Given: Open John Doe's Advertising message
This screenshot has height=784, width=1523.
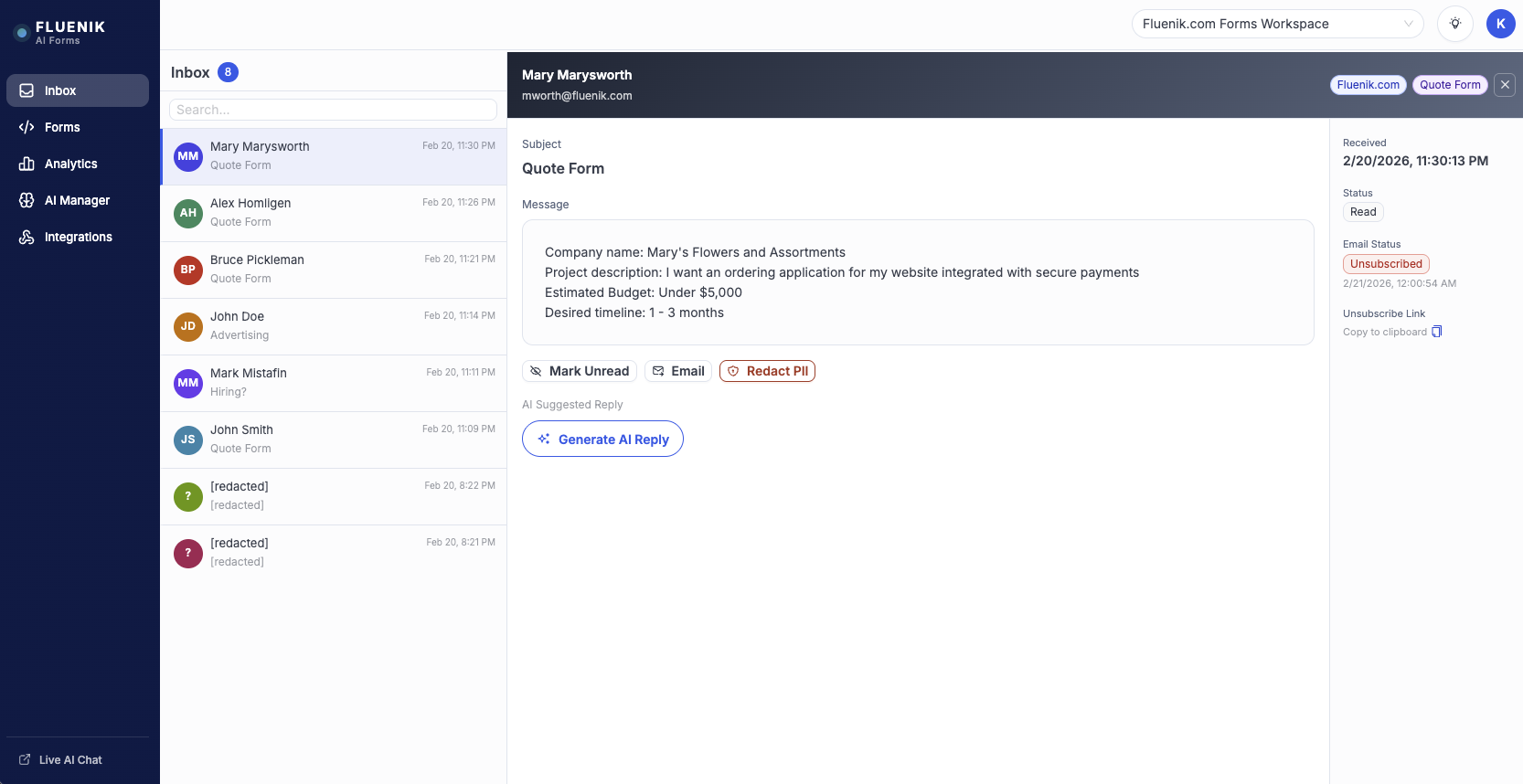Looking at the screenshot, I should coord(334,326).
